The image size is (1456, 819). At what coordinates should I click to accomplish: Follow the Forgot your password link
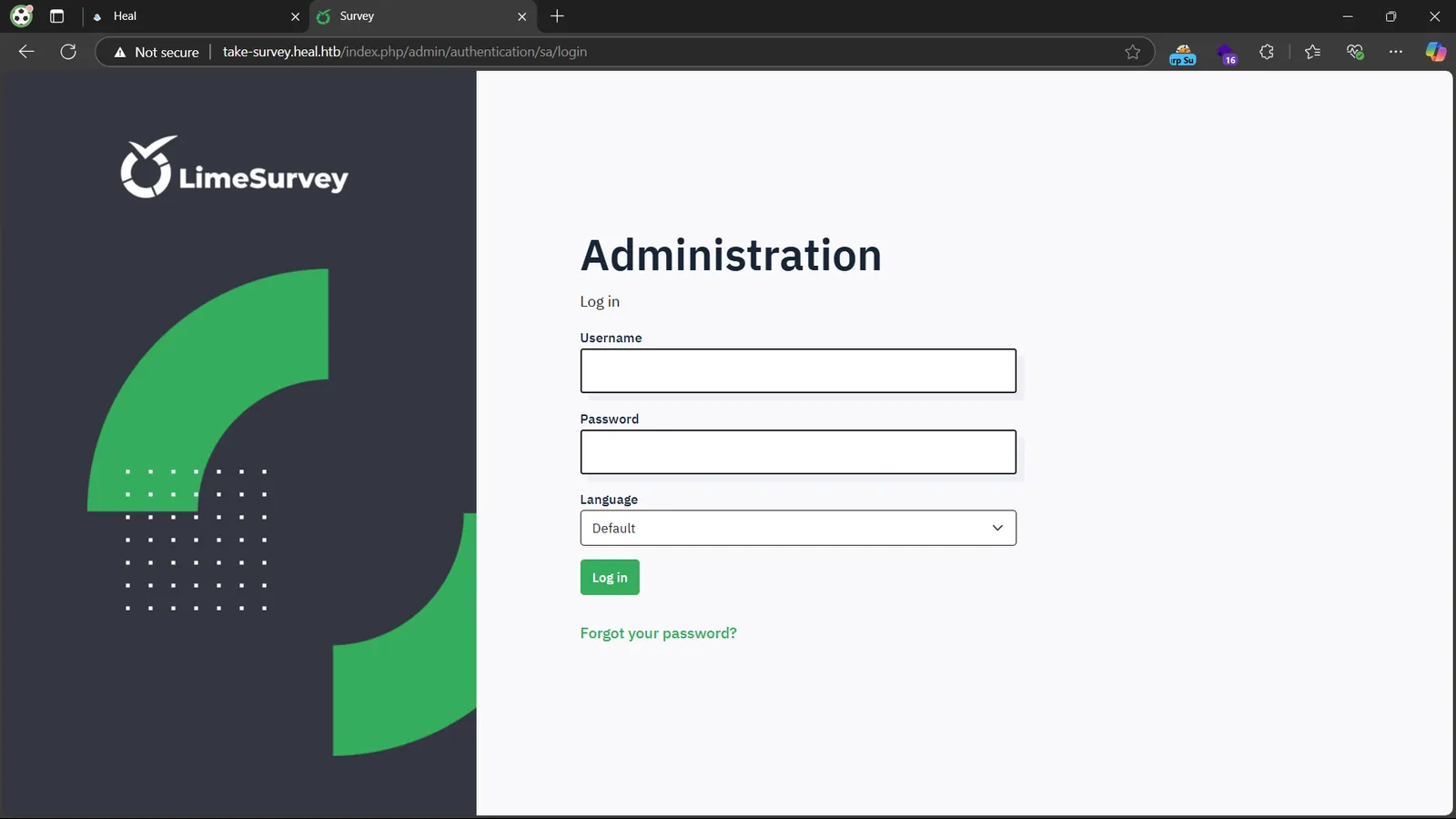[659, 633]
